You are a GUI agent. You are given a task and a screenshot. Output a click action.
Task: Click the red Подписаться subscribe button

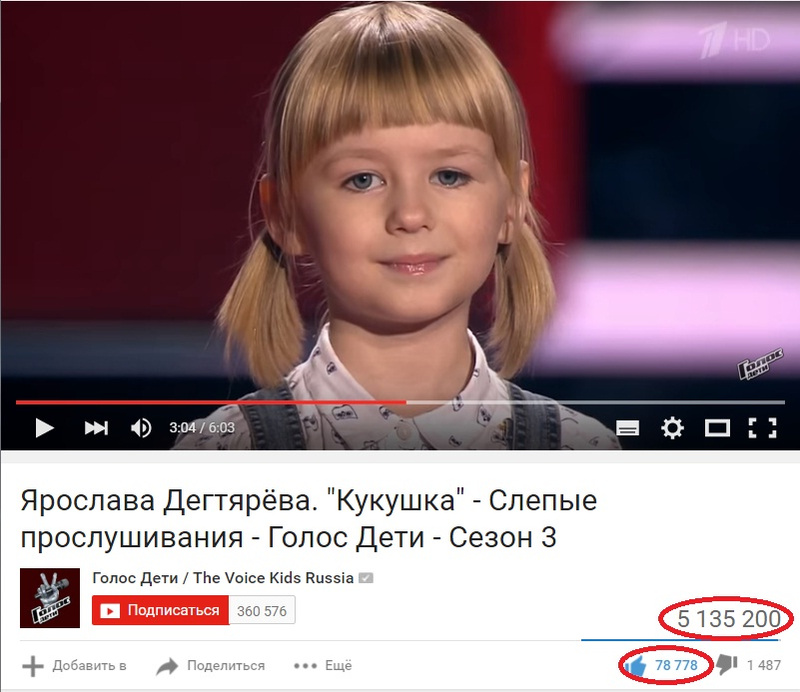[x=160, y=610]
